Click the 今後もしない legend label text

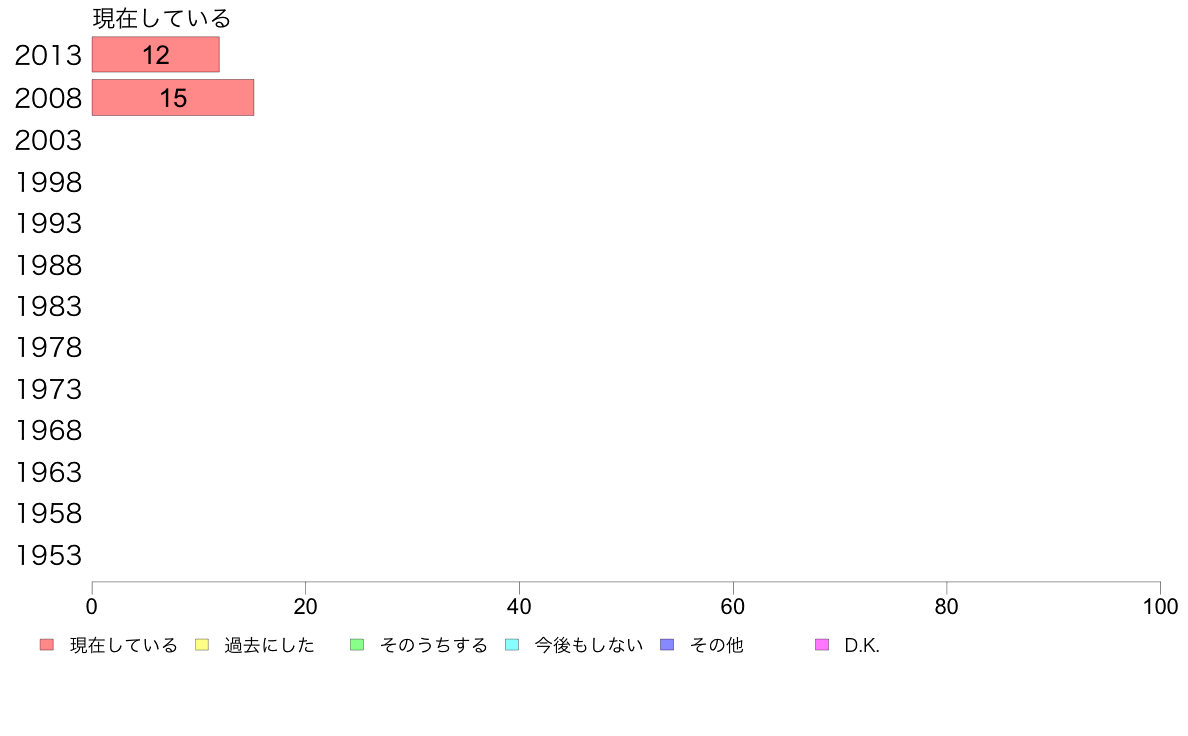[x=589, y=646]
